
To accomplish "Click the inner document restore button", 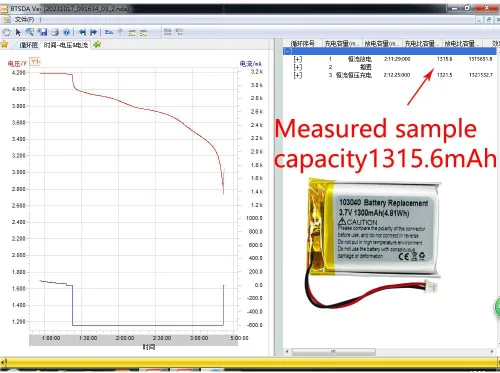I will [488, 20].
